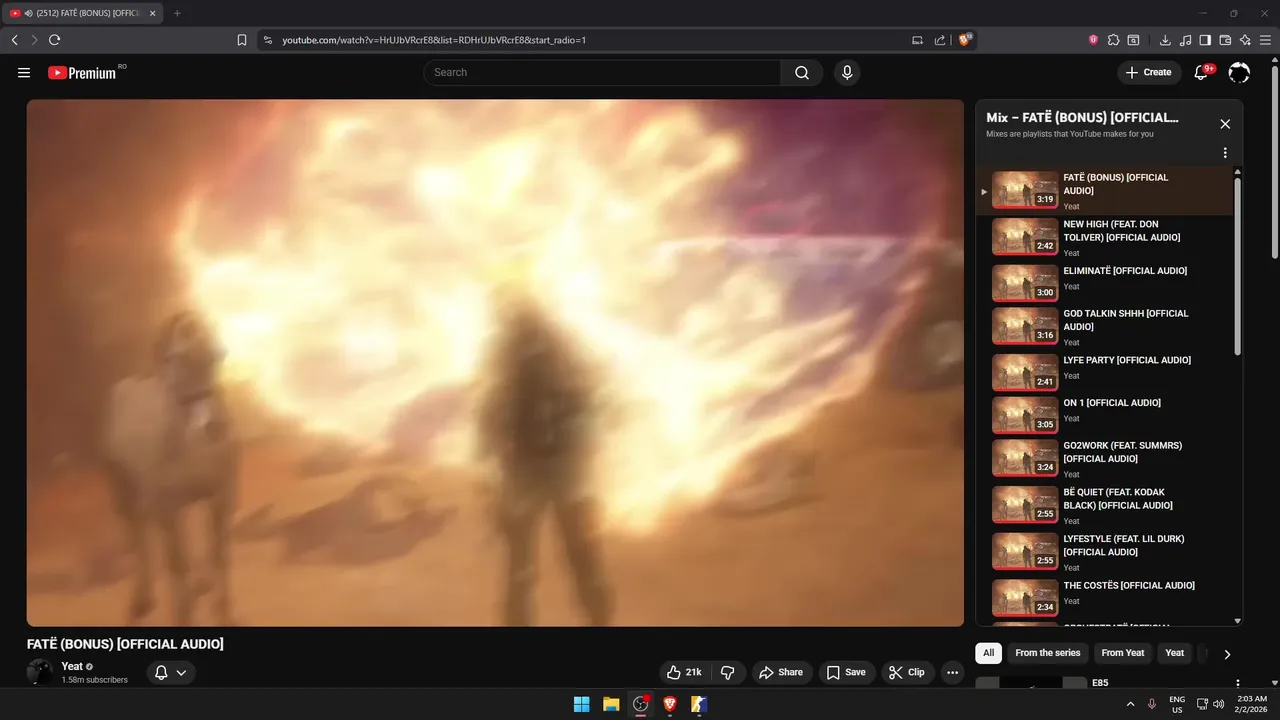Select the From Yeat chip
1280x720 pixels.
tap(1122, 653)
